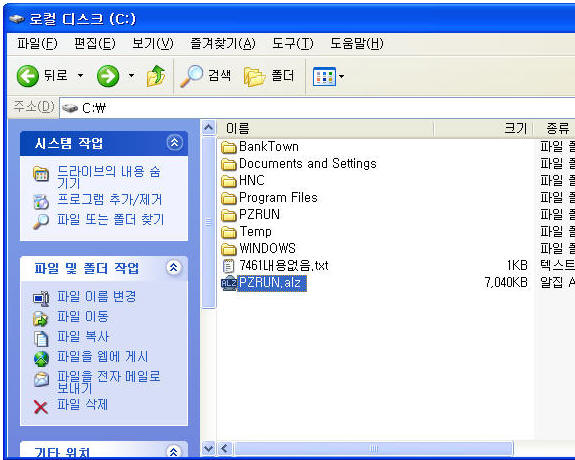Open Back button history dropdown arrow
This screenshot has width=575, height=460.
pyautogui.click(x=80, y=76)
